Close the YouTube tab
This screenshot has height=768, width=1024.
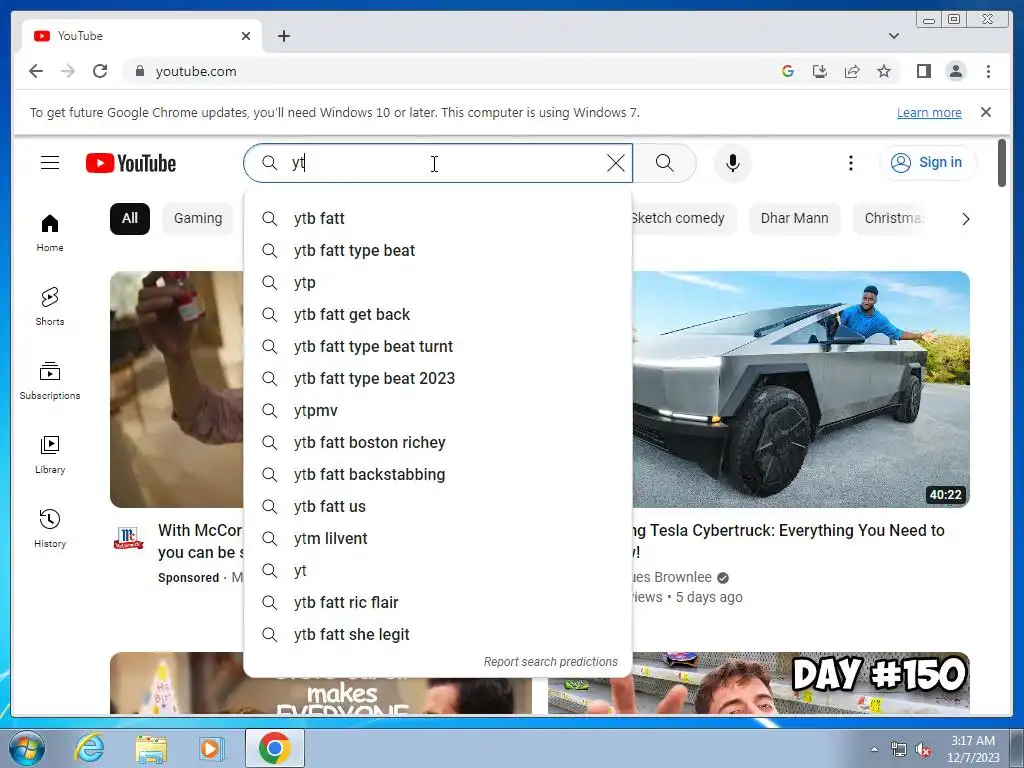click(x=246, y=36)
